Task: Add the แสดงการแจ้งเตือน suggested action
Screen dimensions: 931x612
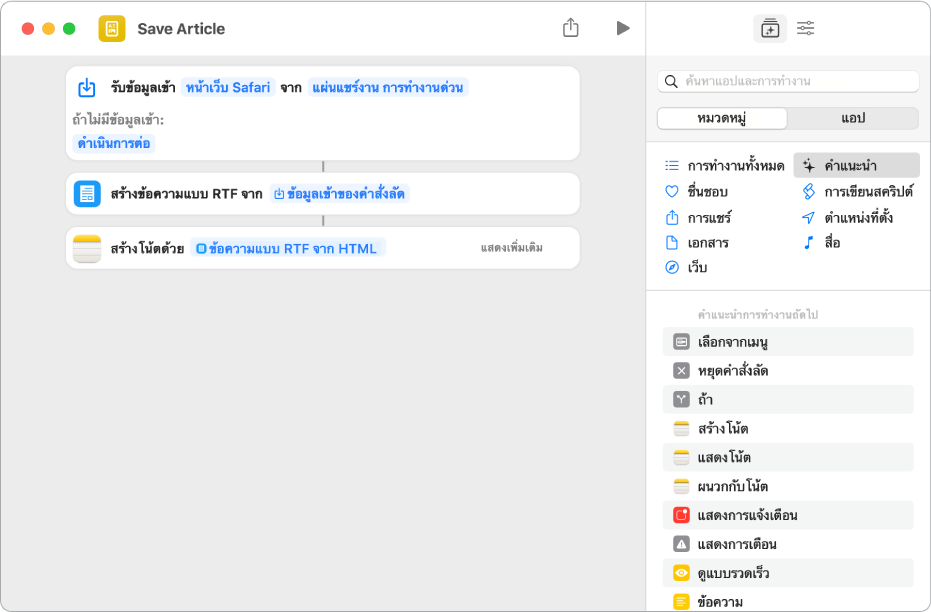Action: click(748, 516)
